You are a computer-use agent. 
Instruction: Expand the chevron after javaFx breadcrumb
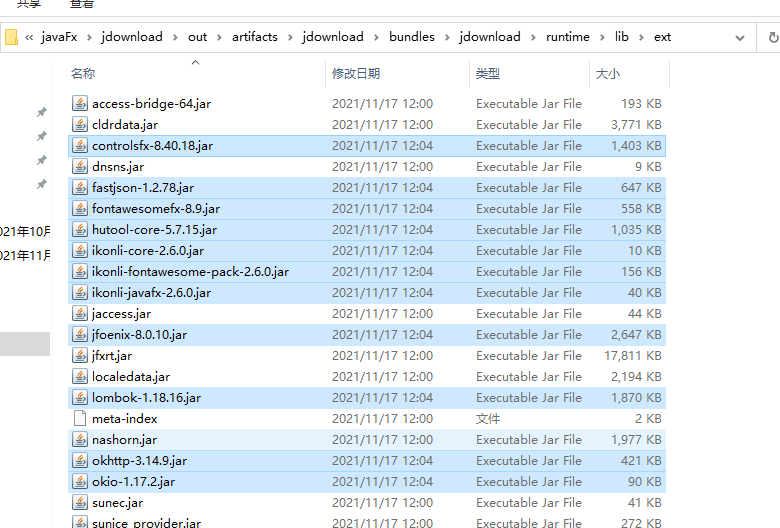click(89, 37)
